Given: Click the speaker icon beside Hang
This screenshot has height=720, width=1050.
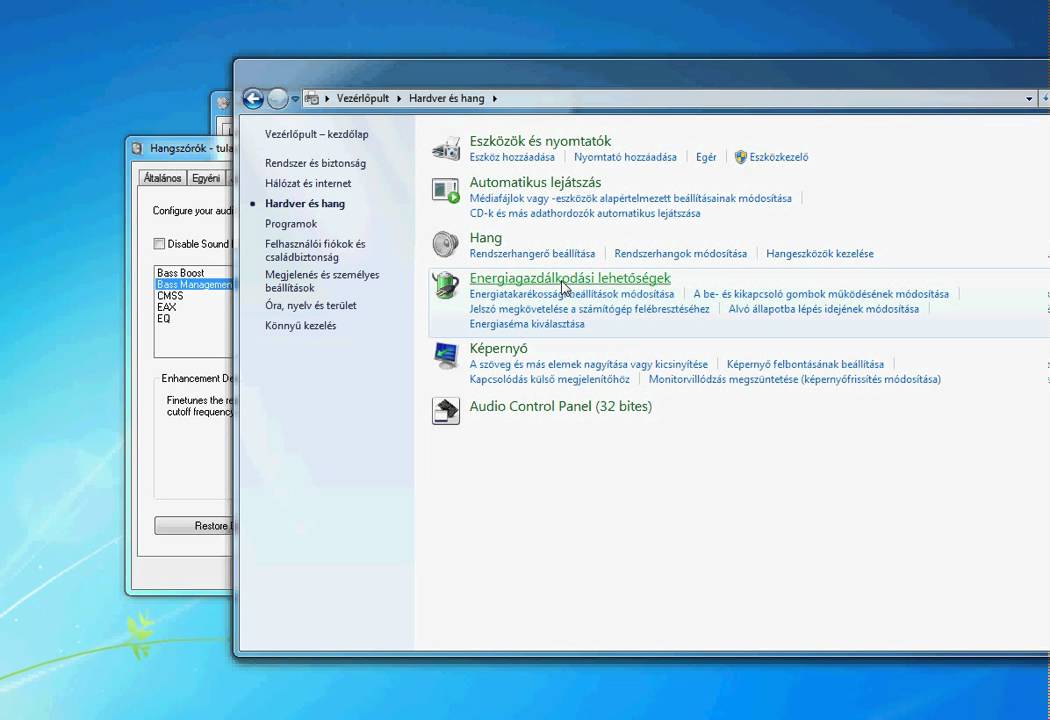Looking at the screenshot, I should click(446, 244).
